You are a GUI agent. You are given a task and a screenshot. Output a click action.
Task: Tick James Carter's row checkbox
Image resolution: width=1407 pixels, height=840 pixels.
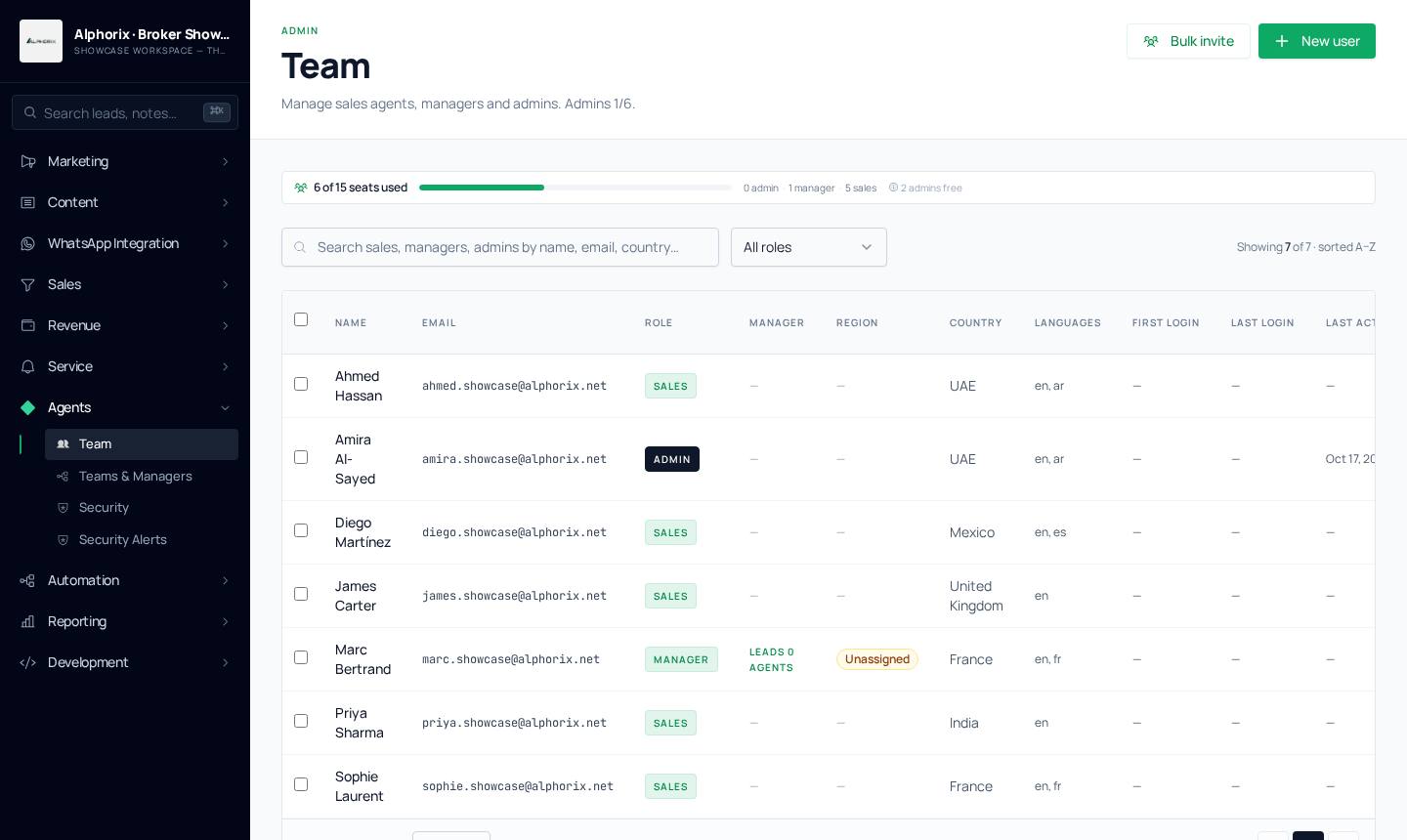301,594
